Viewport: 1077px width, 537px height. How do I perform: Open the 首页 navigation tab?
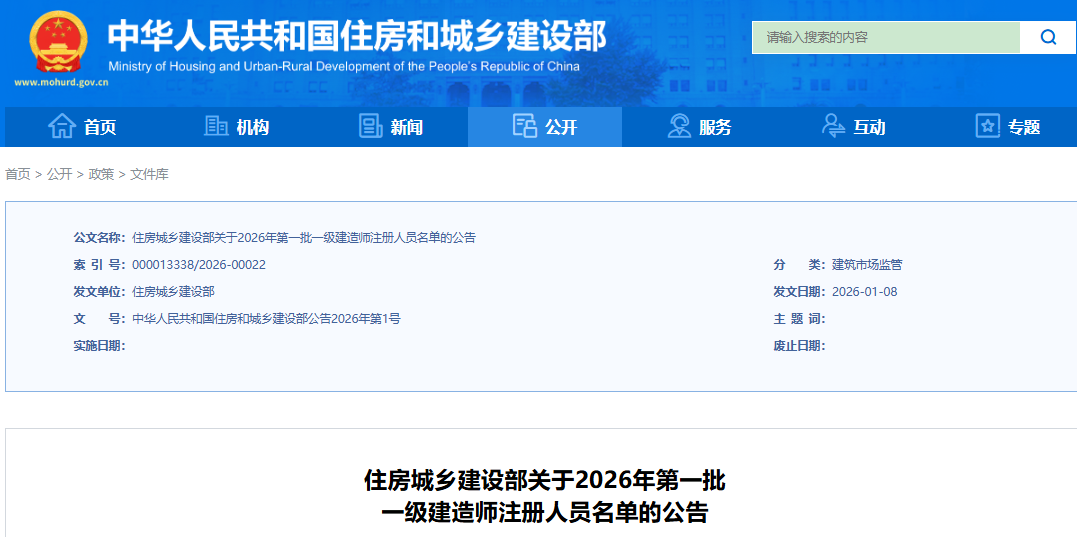click(x=82, y=127)
